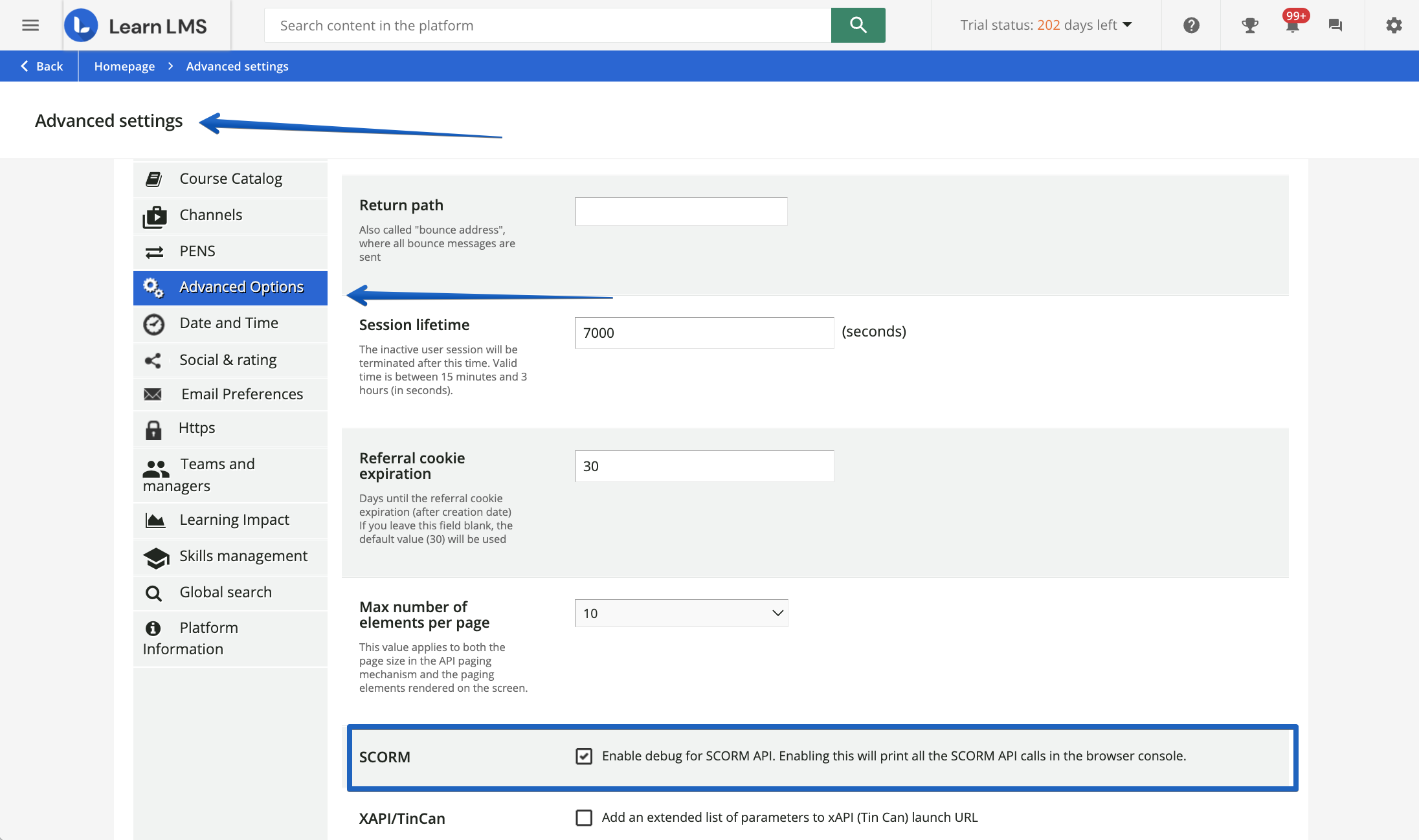Open the help center via question mark icon
Viewport: 1419px width, 840px height.
1191,25
